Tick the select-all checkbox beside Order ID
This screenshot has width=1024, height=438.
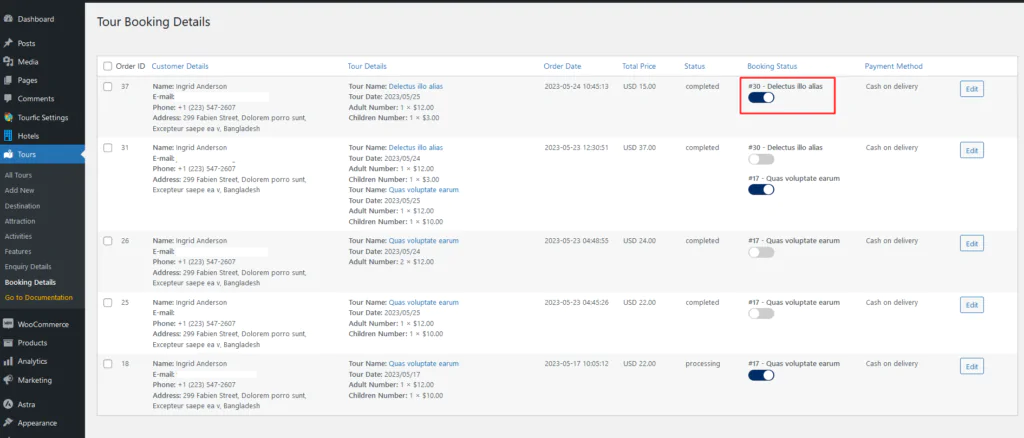(108, 66)
